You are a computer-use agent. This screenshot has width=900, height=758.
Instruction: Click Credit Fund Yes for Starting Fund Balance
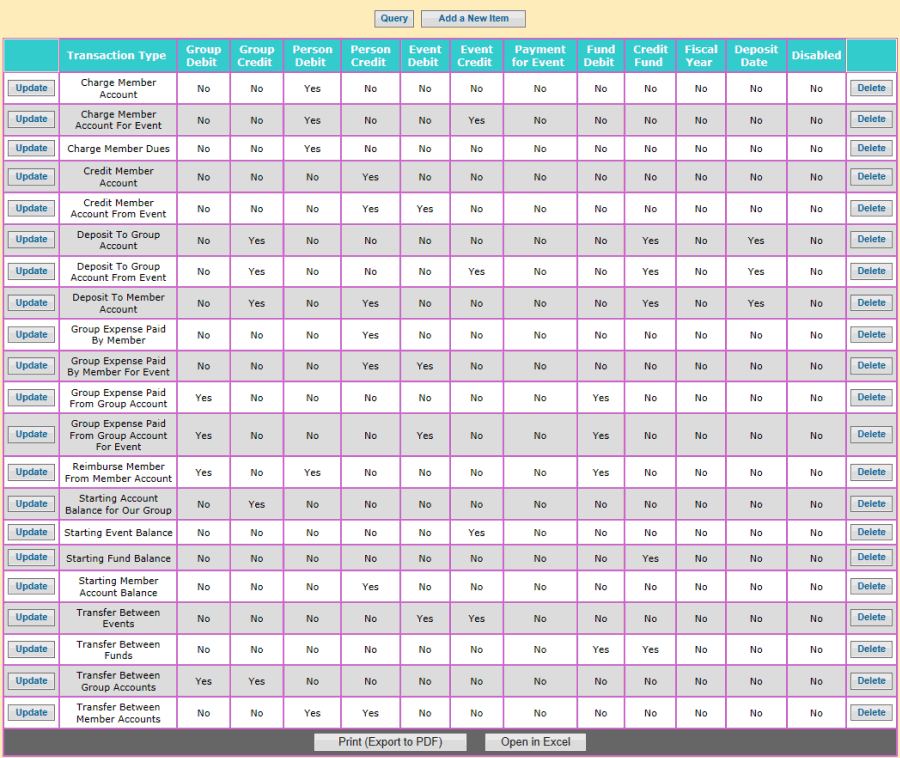pyautogui.click(x=650, y=558)
